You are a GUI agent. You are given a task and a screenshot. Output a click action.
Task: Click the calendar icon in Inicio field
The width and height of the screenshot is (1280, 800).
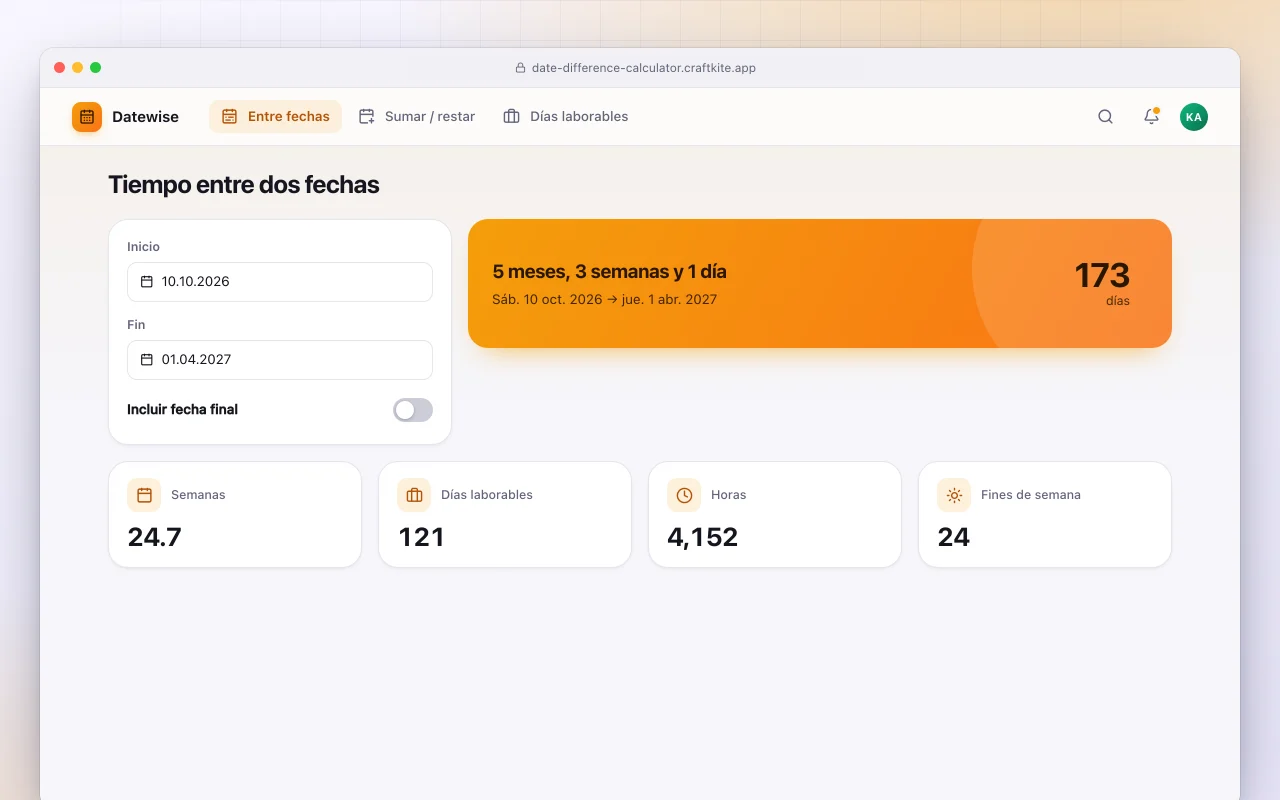147,282
